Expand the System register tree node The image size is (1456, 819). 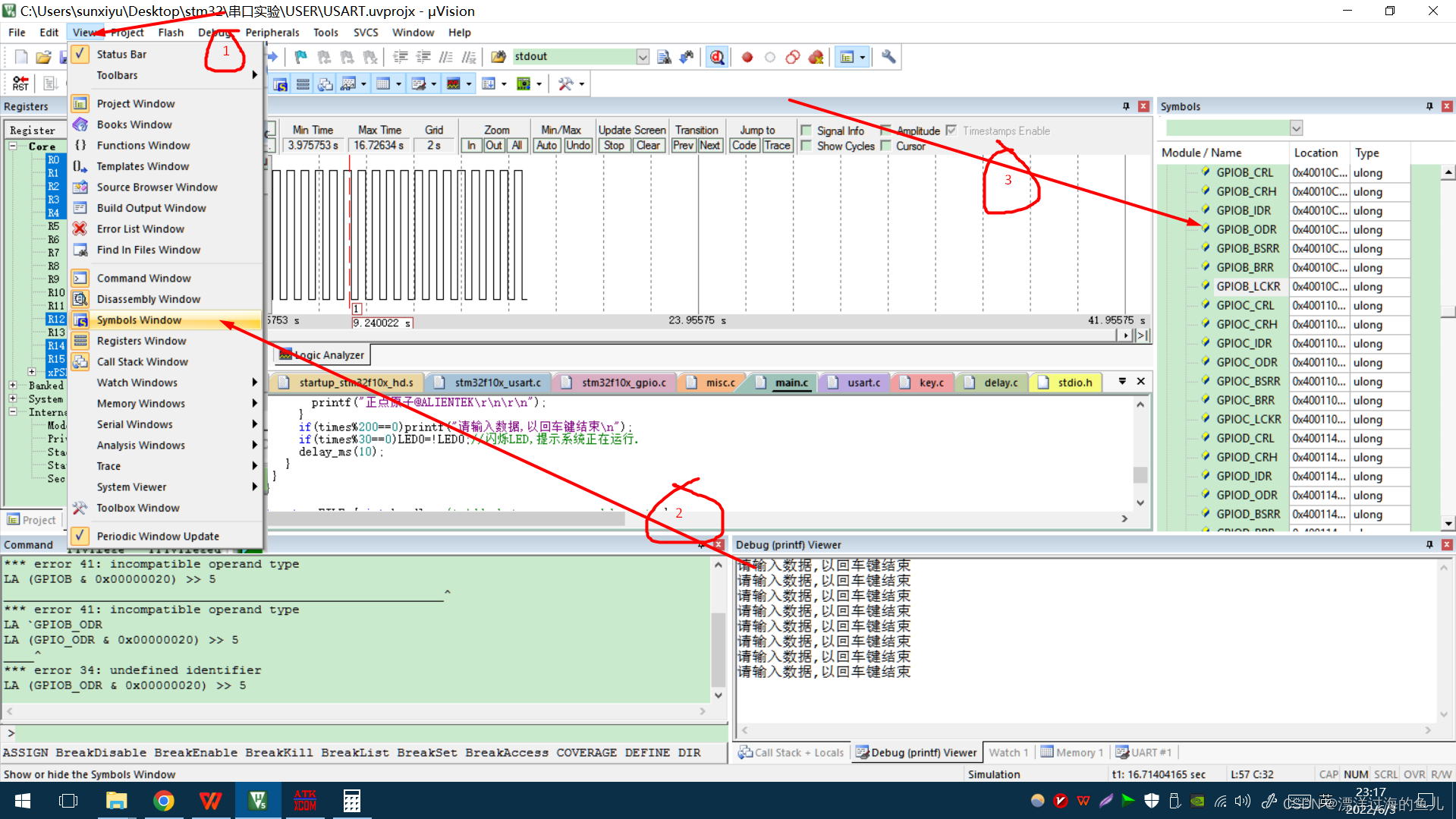coord(13,398)
